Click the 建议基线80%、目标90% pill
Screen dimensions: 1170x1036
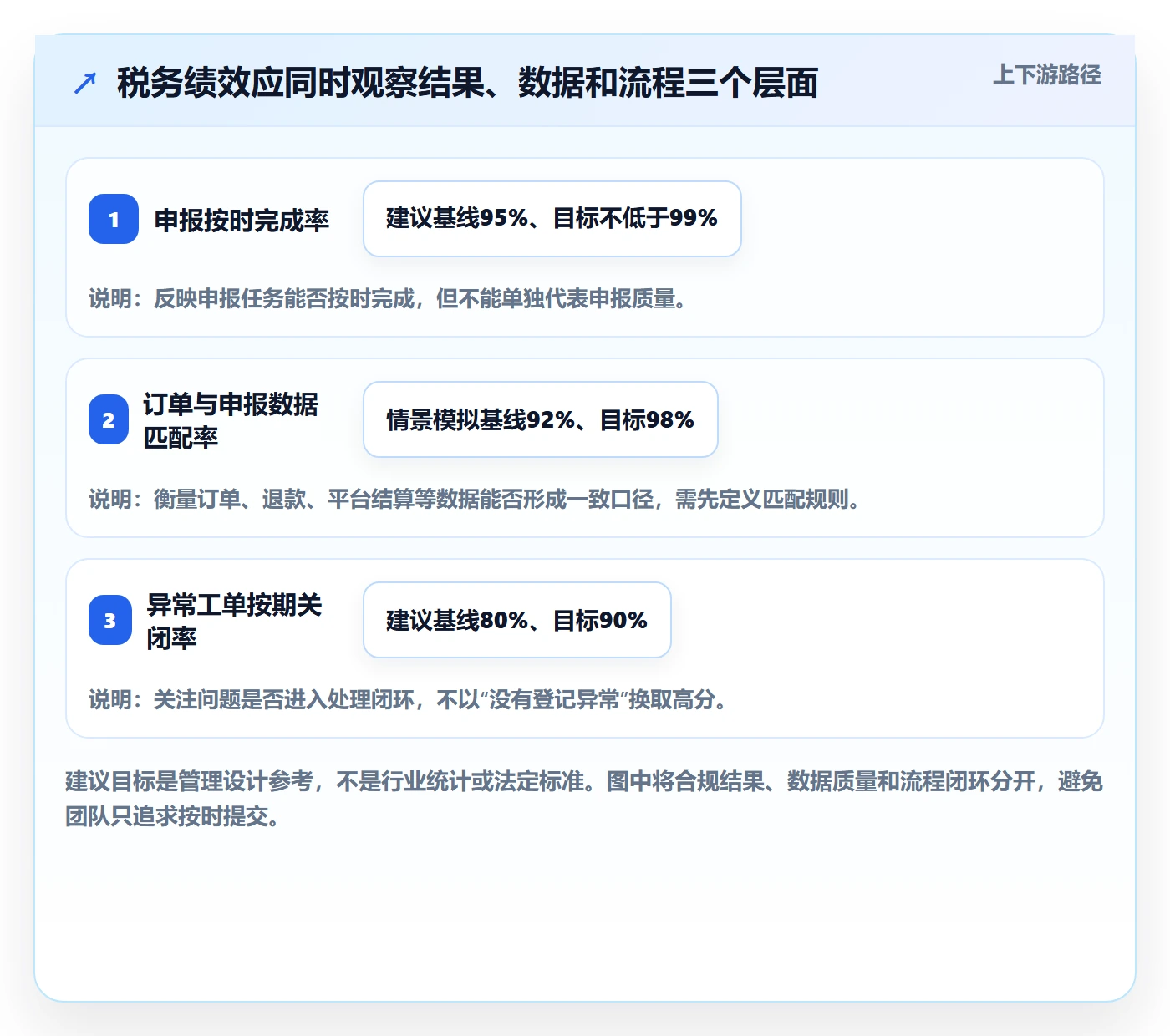(x=517, y=620)
